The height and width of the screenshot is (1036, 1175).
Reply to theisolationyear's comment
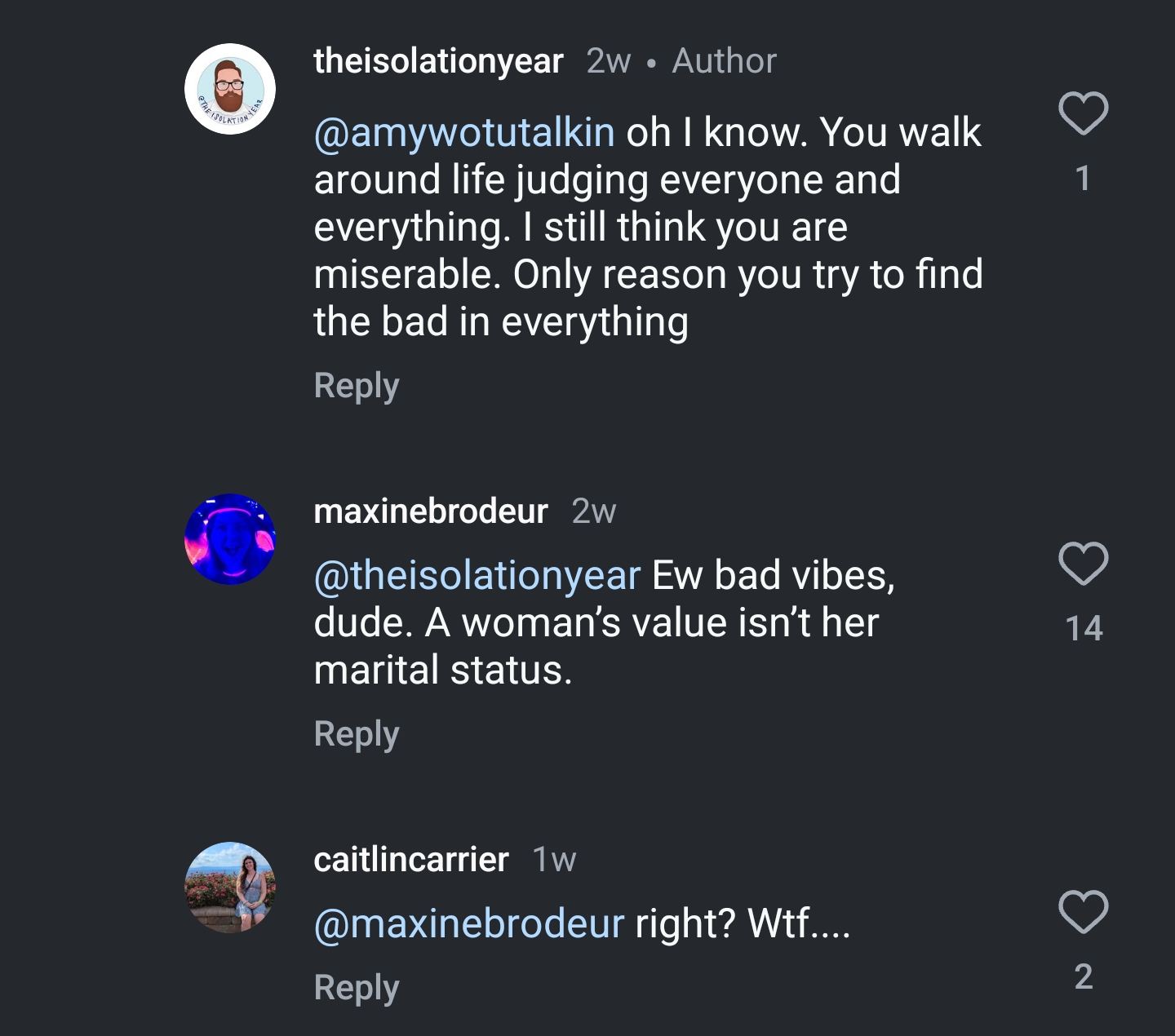357,386
